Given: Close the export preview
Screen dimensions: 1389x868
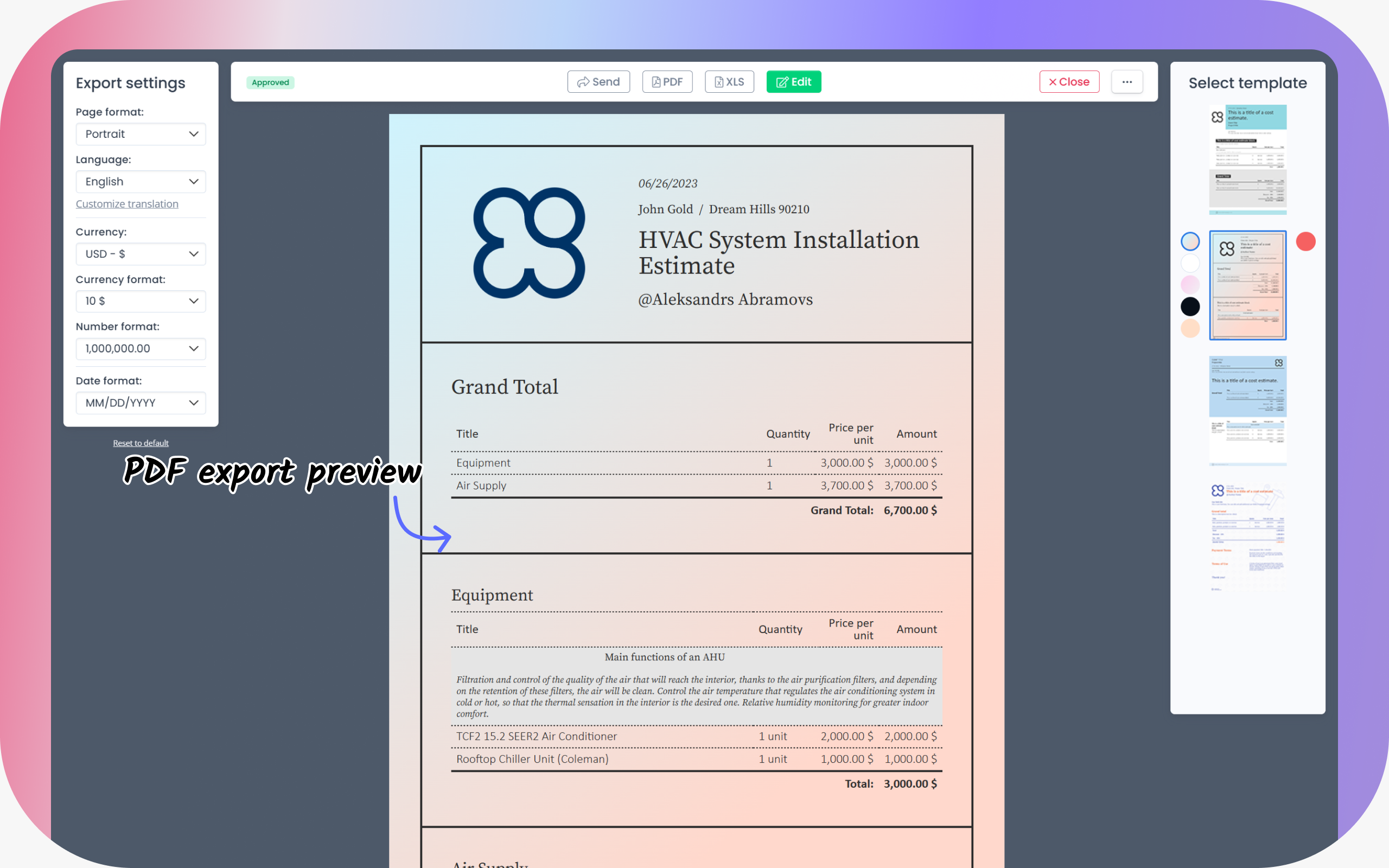Looking at the screenshot, I should pyautogui.click(x=1069, y=81).
